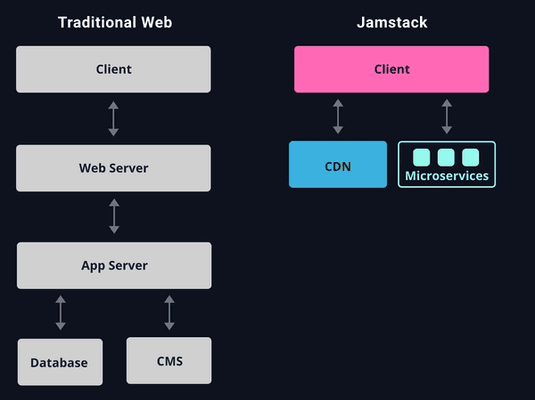Select the pink Client box
This screenshot has height=400, width=535.
tap(391, 69)
